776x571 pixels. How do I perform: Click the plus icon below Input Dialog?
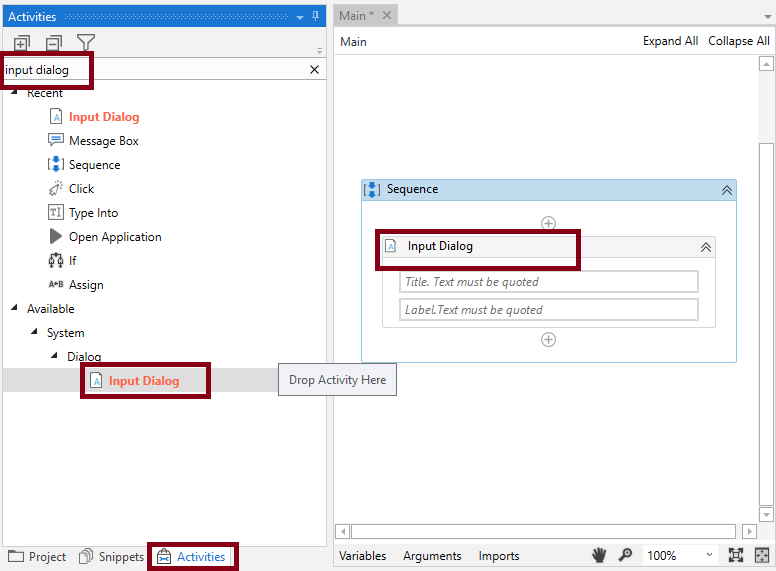(x=548, y=339)
